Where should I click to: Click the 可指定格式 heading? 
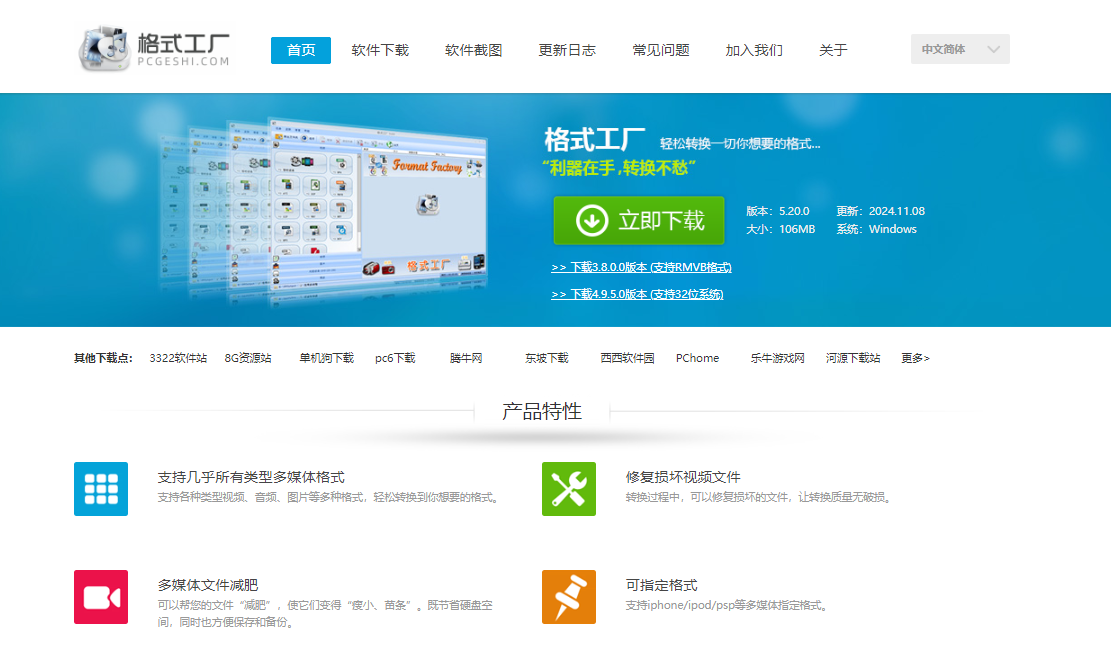pos(661,585)
